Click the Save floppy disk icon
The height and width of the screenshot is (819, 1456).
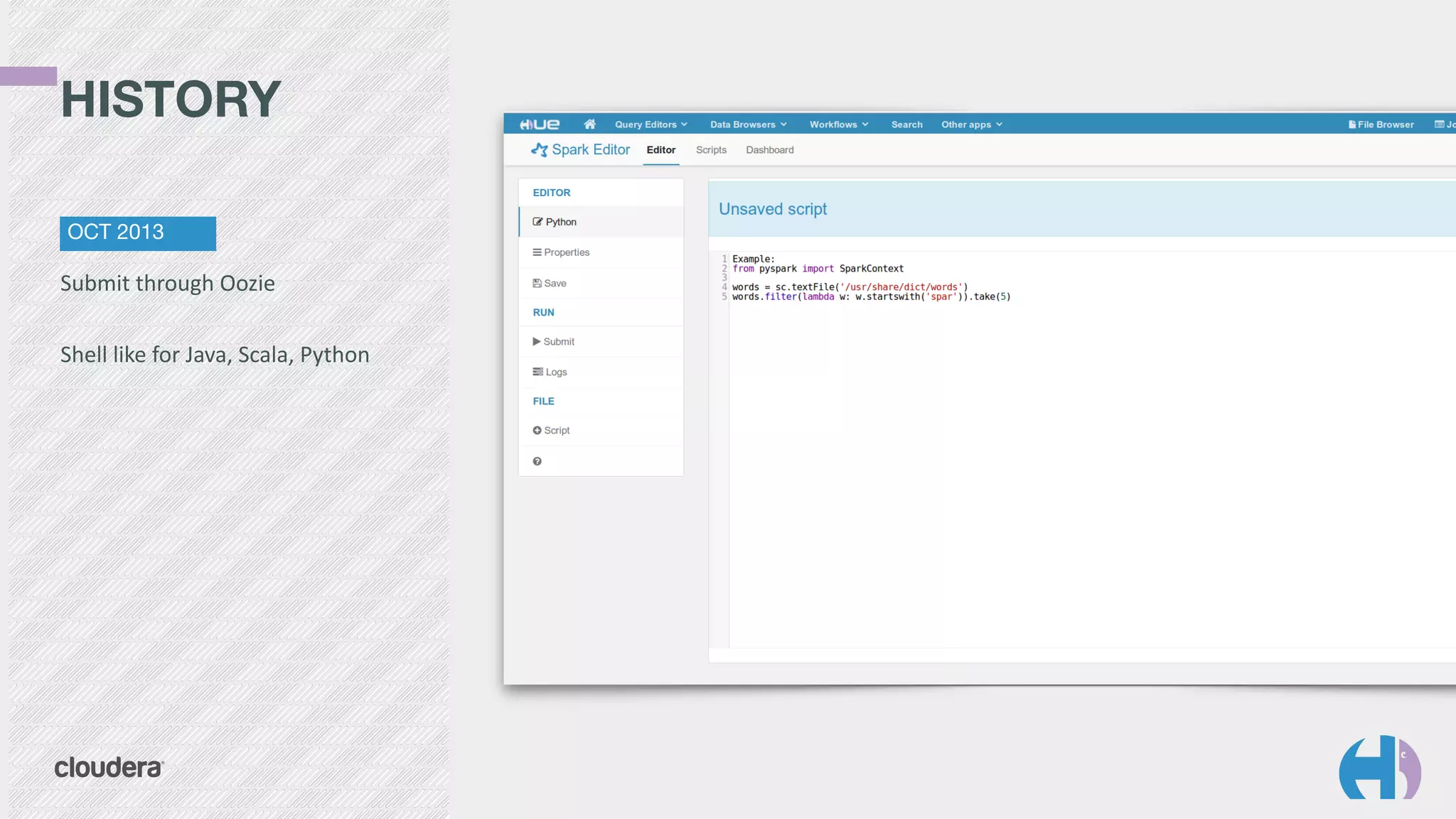(x=537, y=283)
